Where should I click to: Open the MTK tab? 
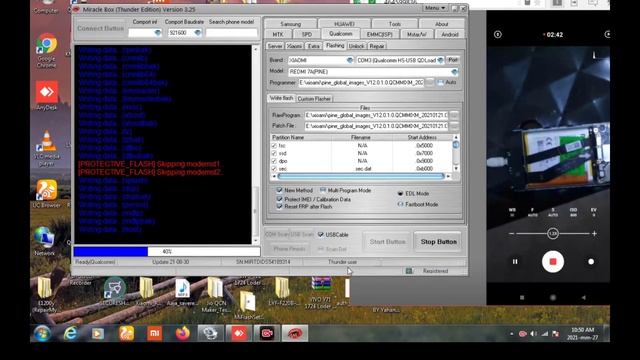(x=278, y=35)
